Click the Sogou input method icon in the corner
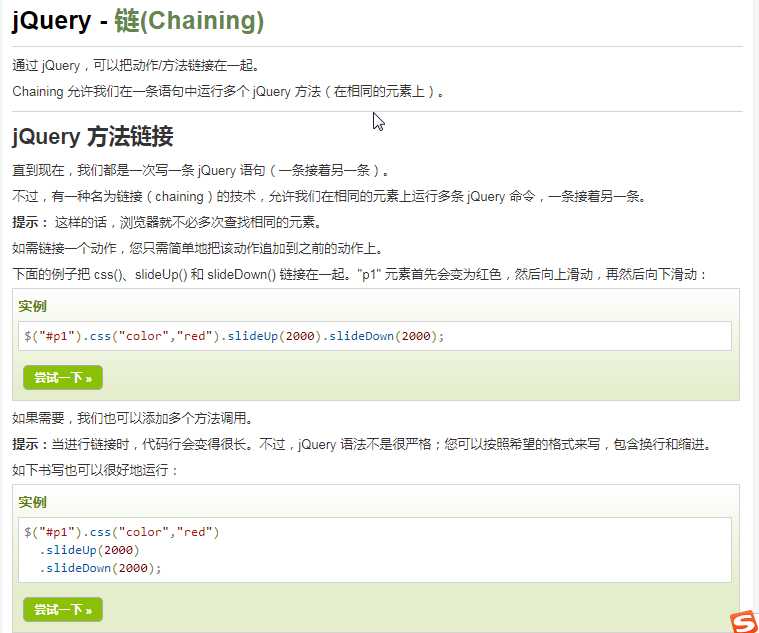 [744, 622]
